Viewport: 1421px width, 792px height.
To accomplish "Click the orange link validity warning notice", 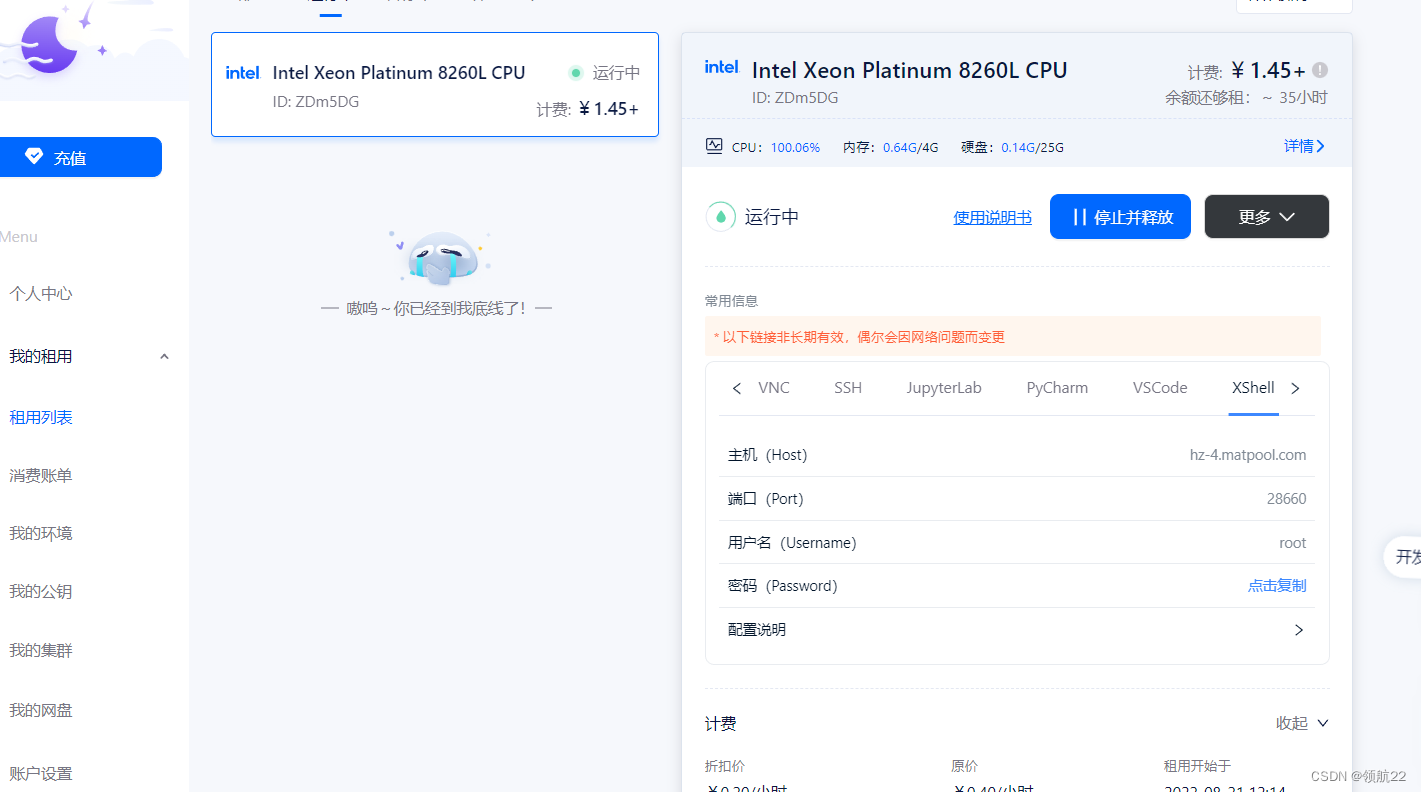I will (1013, 337).
